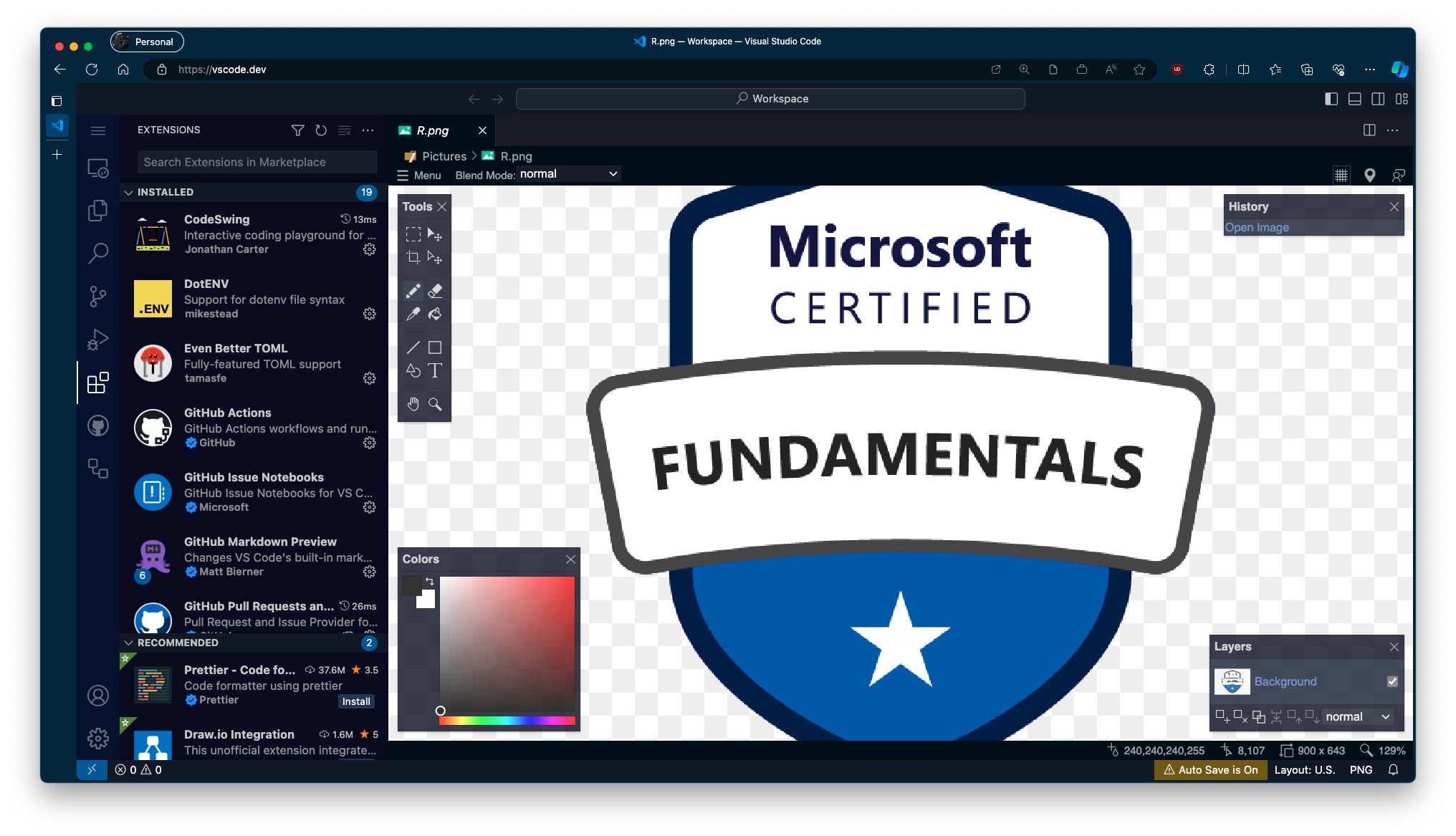Select the Fill bucket tool
This screenshot has height=836, width=1456.
click(x=435, y=314)
